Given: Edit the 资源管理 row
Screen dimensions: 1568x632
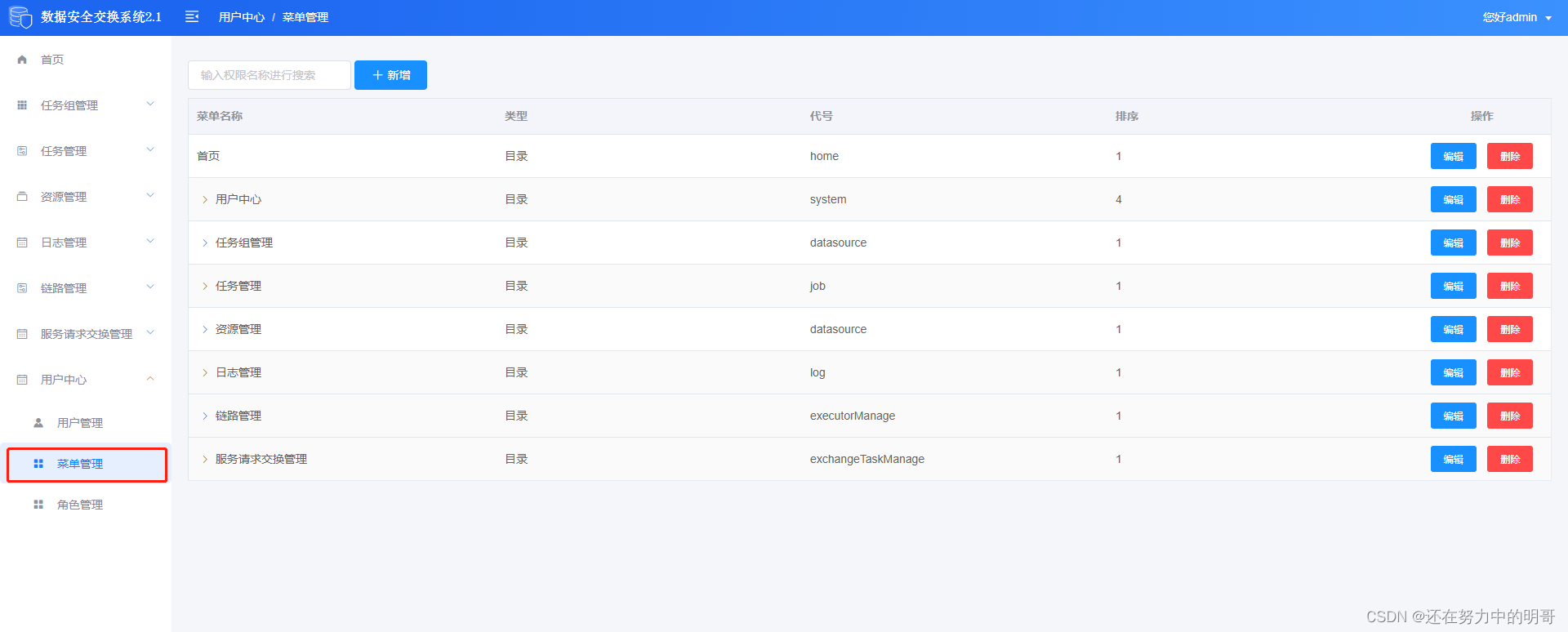Looking at the screenshot, I should point(1453,329).
